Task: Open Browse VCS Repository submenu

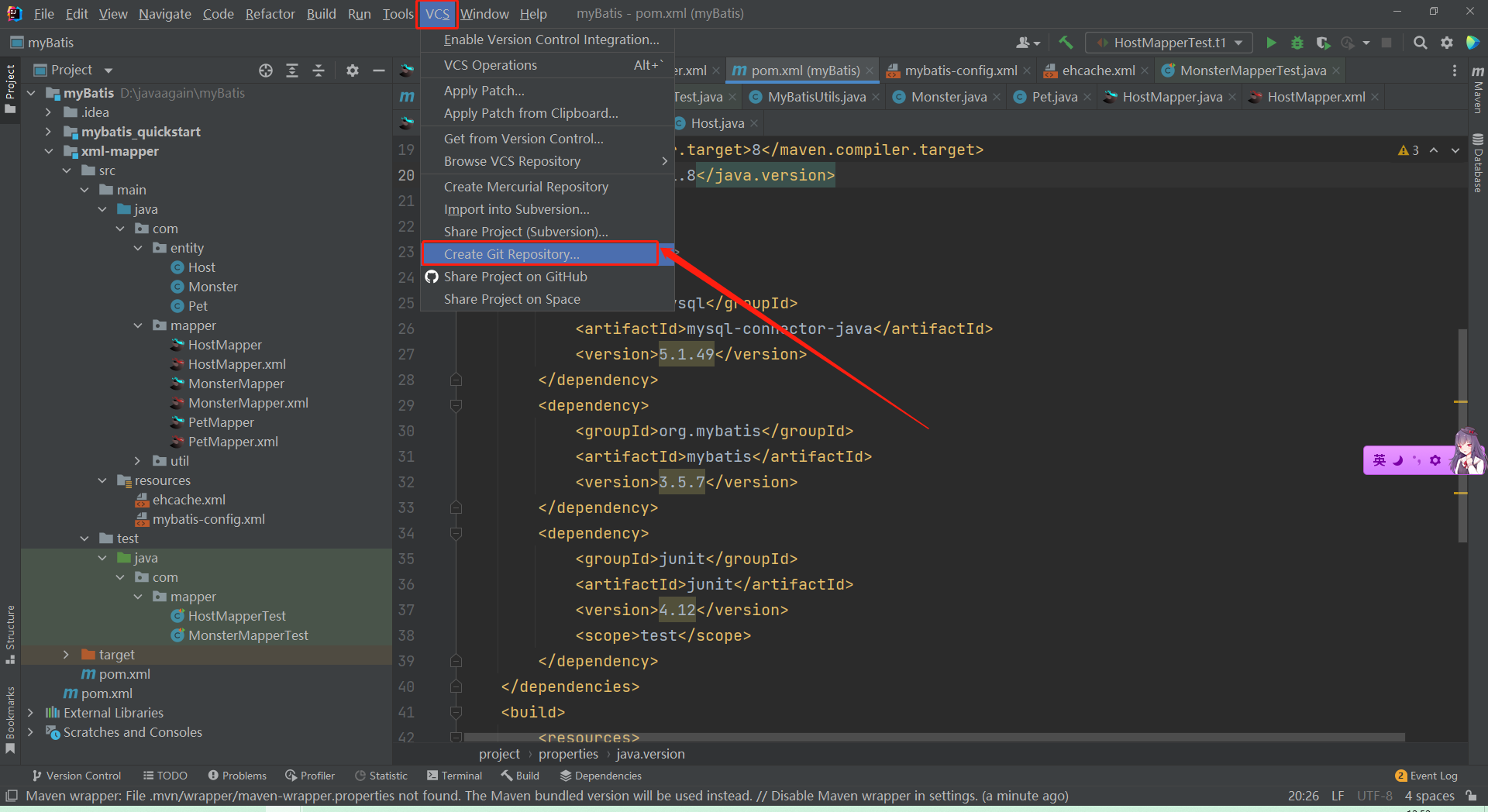Action: [x=547, y=161]
